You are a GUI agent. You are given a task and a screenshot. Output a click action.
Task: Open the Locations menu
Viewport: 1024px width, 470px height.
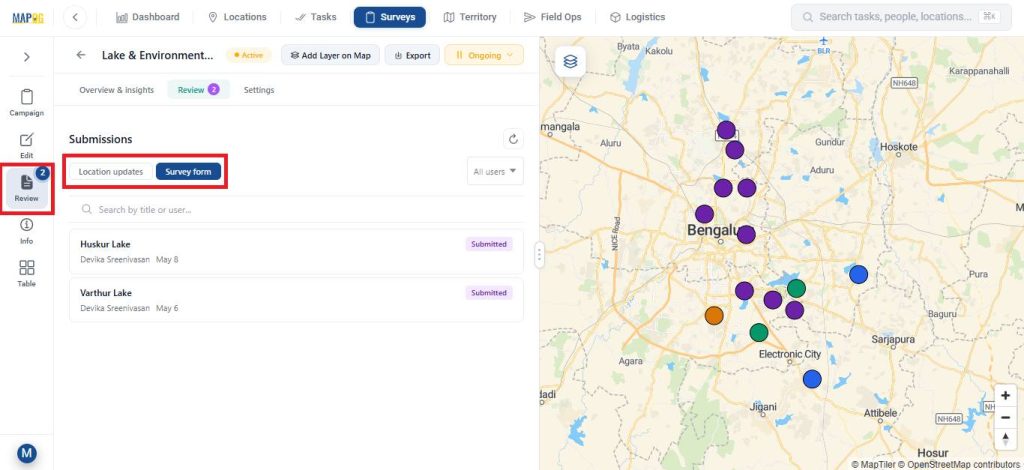pyautogui.click(x=237, y=17)
